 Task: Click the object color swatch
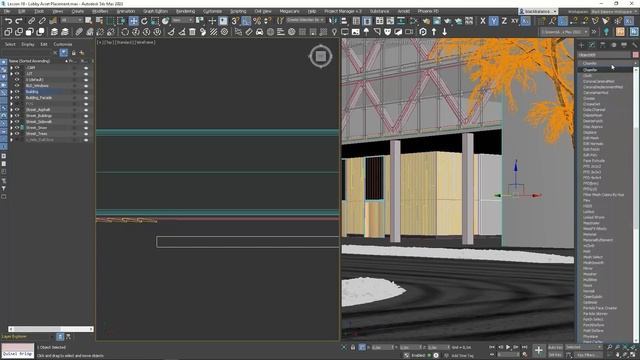[x=635, y=55]
